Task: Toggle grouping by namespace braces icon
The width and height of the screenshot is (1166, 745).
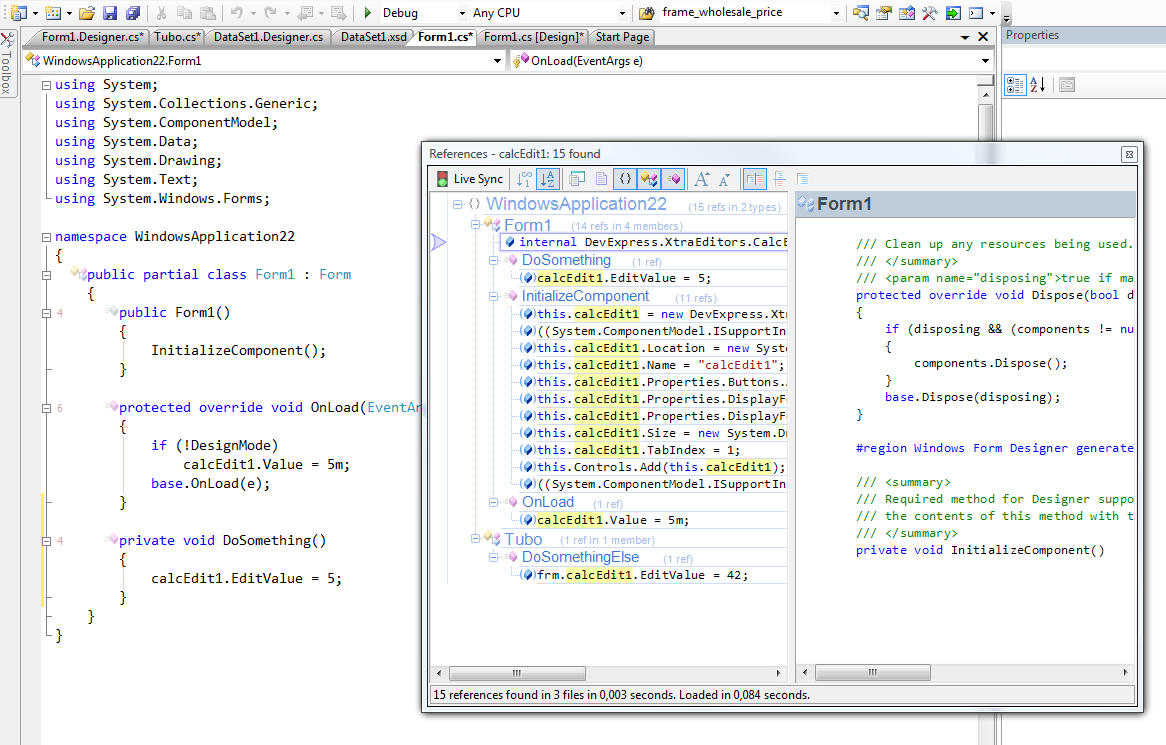Action: click(624, 179)
